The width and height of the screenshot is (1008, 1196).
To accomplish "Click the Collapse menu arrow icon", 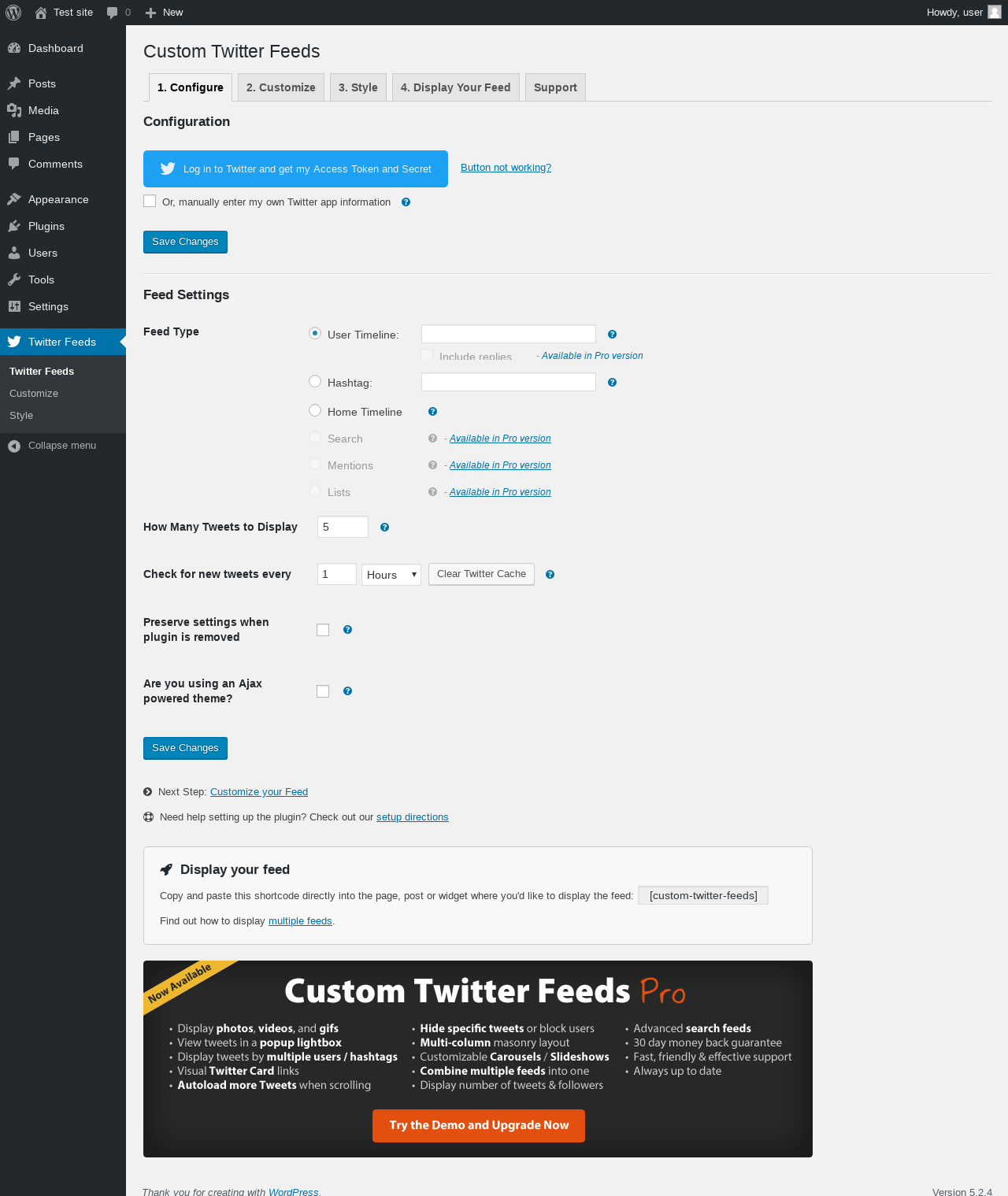I will (x=14, y=446).
